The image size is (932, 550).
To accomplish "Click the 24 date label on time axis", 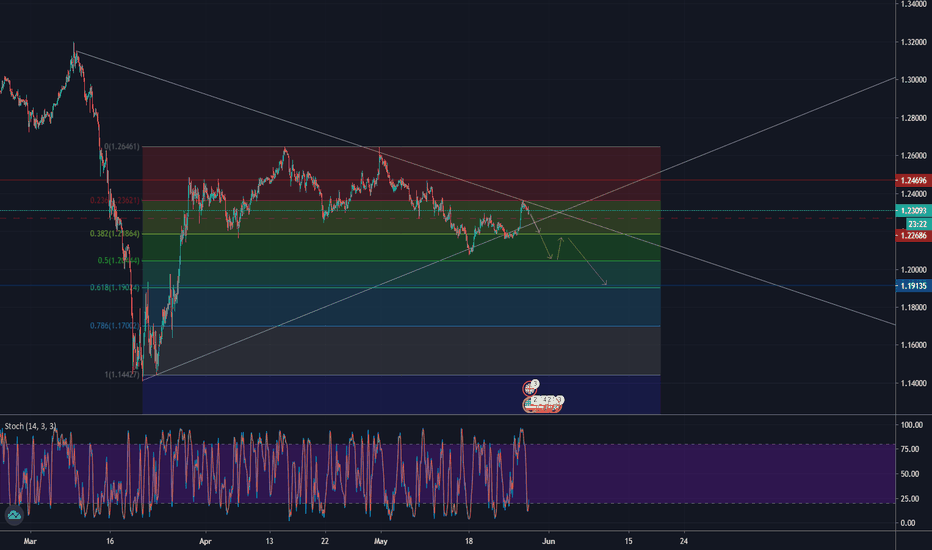I will tap(684, 541).
